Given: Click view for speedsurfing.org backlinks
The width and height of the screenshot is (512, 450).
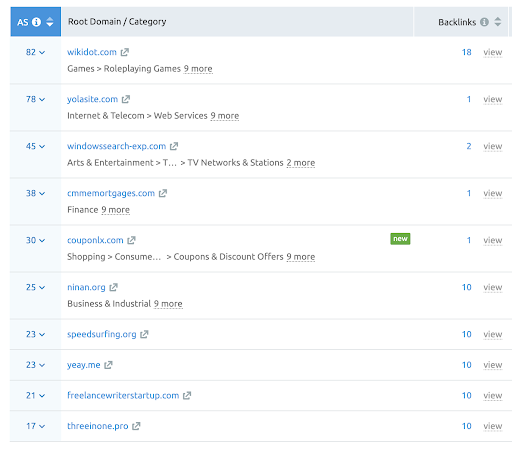Looking at the screenshot, I should click(493, 334).
